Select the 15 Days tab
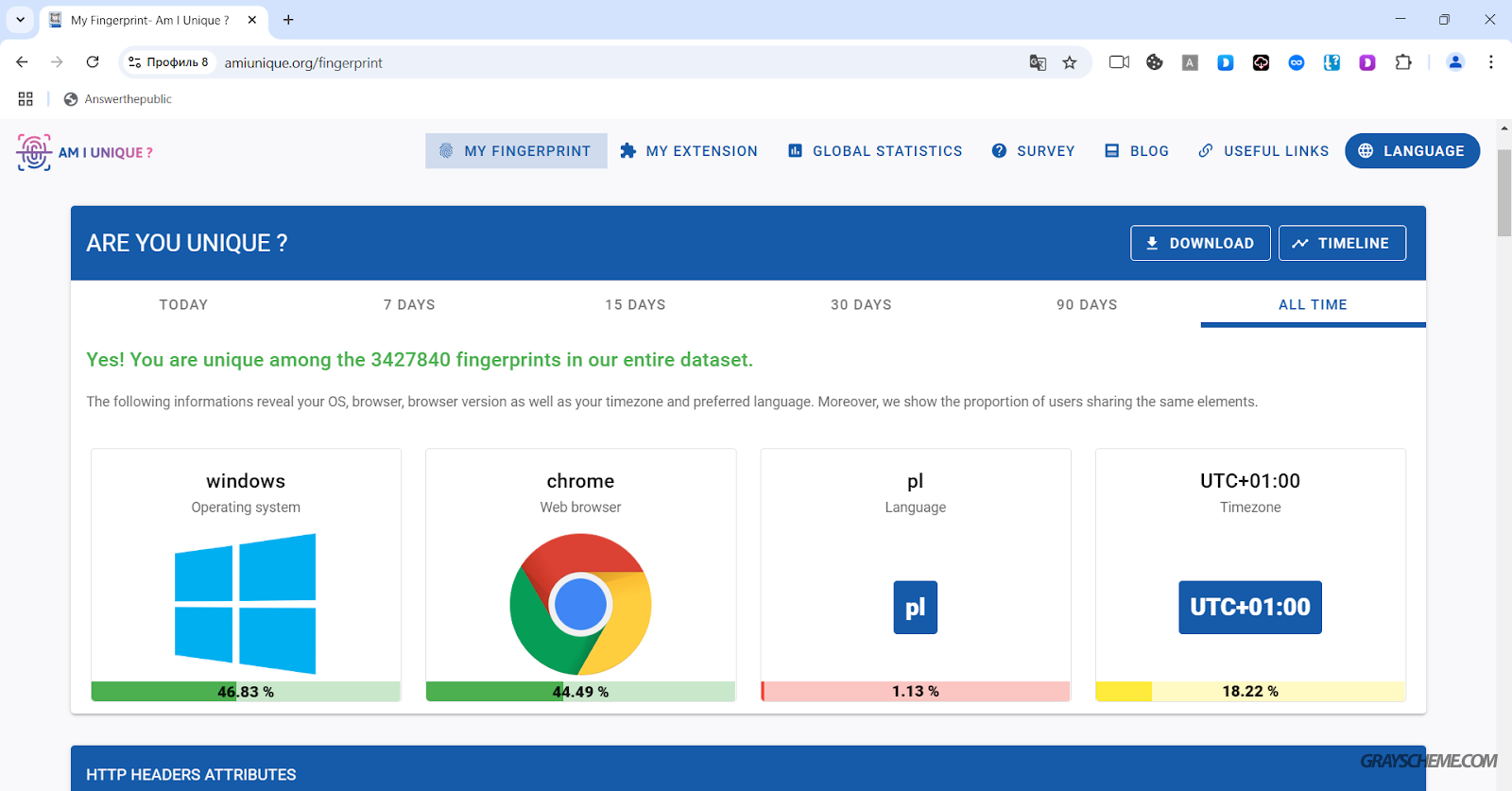Screen dimensions: 1512x791 pyautogui.click(x=635, y=304)
